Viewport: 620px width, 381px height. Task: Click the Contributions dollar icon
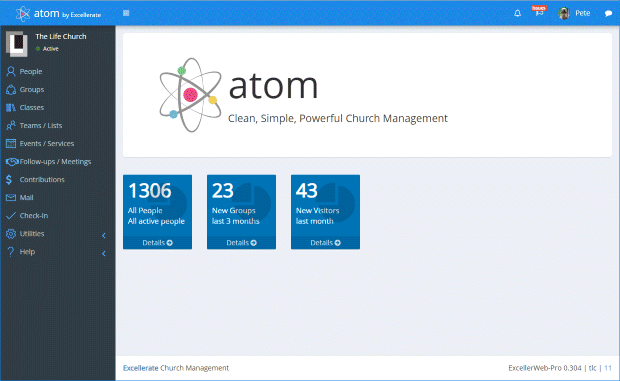(9, 179)
